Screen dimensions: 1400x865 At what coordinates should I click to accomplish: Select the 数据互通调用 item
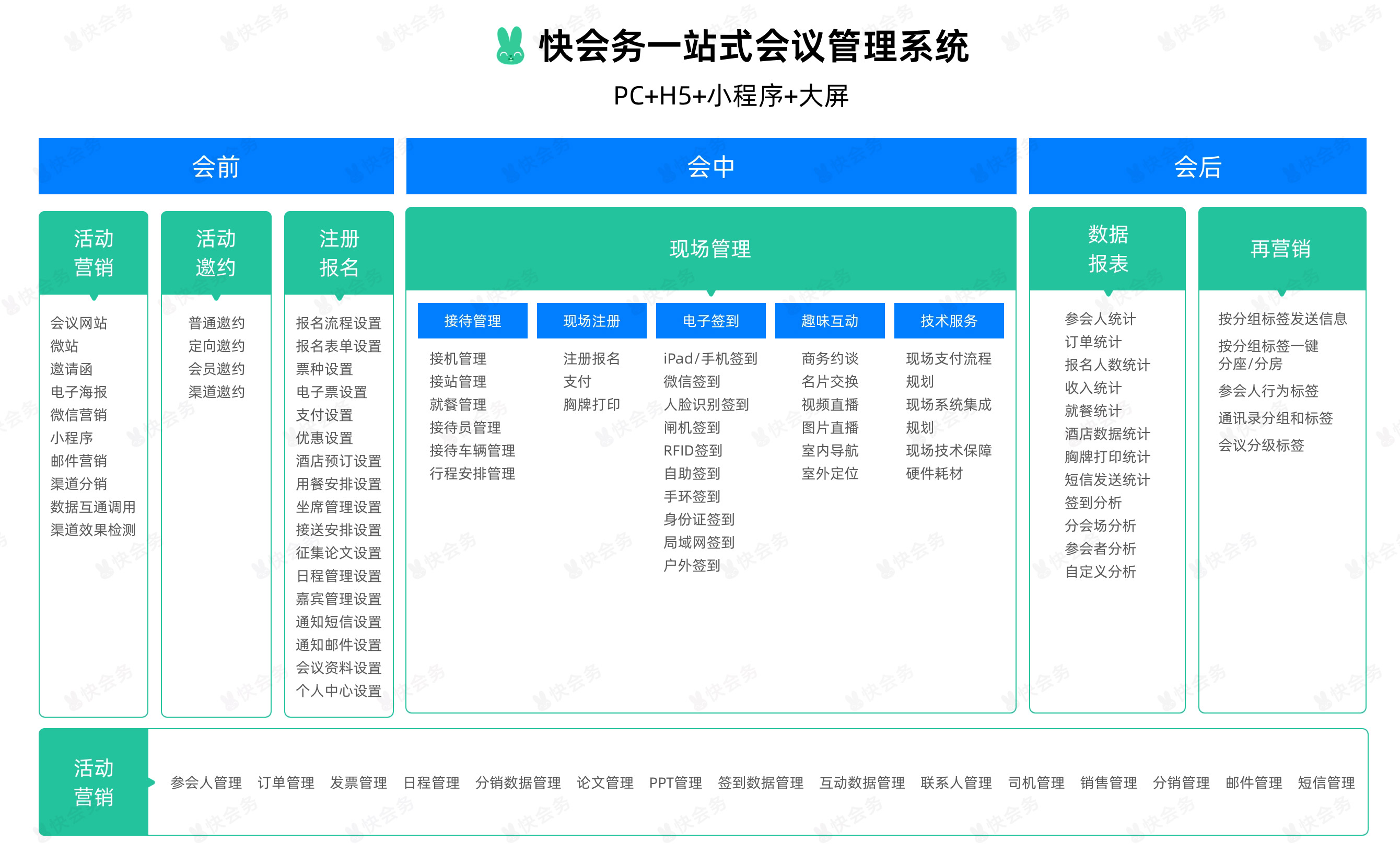pos(94,507)
